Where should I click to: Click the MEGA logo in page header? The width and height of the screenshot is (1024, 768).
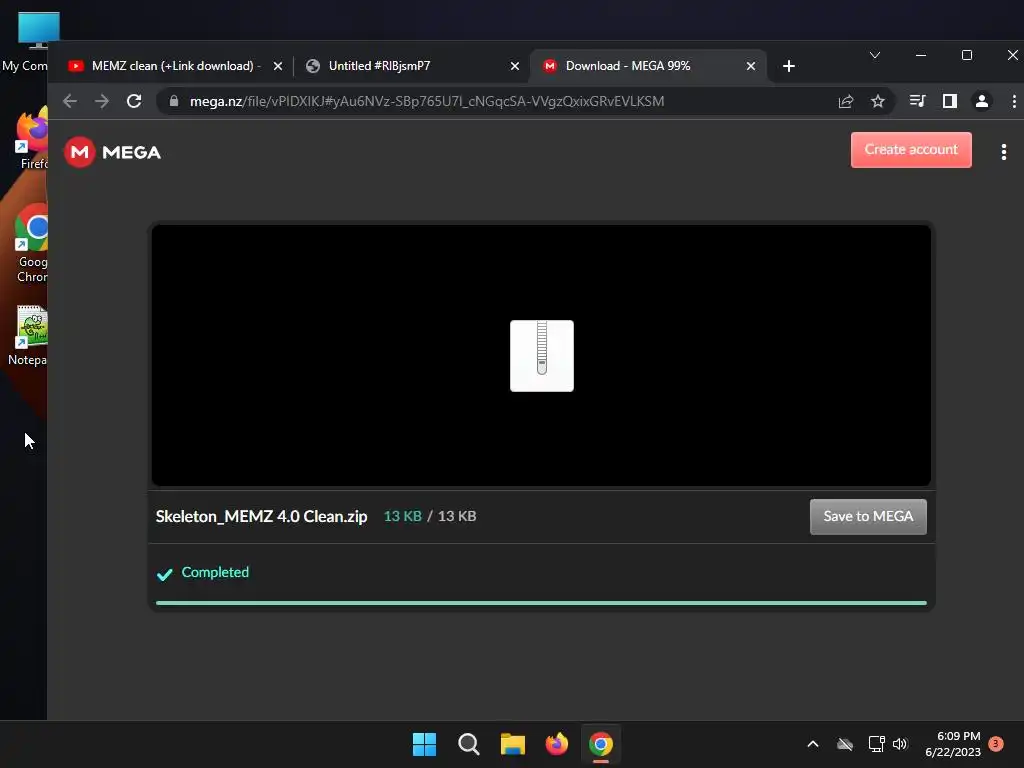pos(112,152)
